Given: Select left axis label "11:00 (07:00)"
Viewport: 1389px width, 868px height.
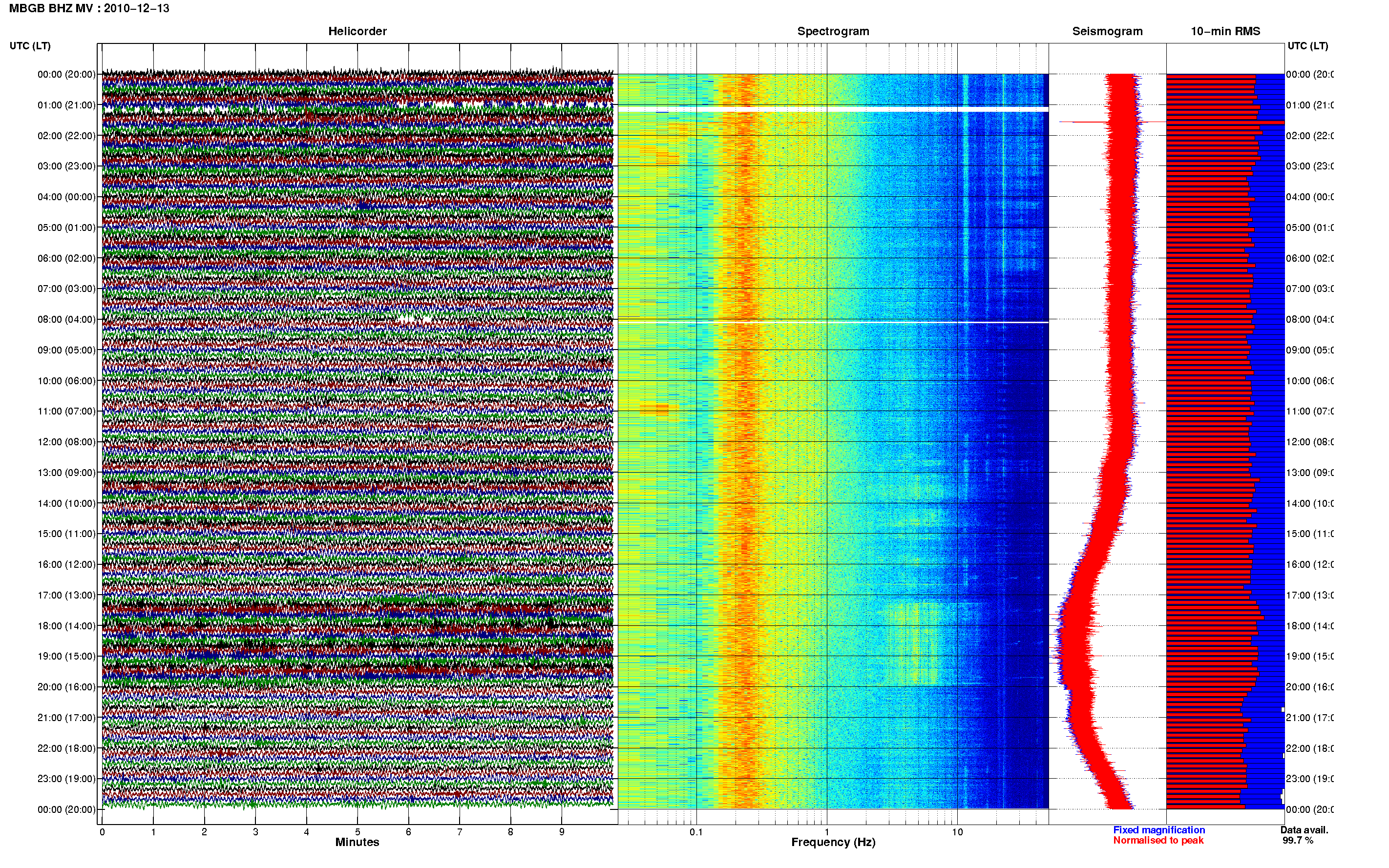Looking at the screenshot, I should click(66, 411).
